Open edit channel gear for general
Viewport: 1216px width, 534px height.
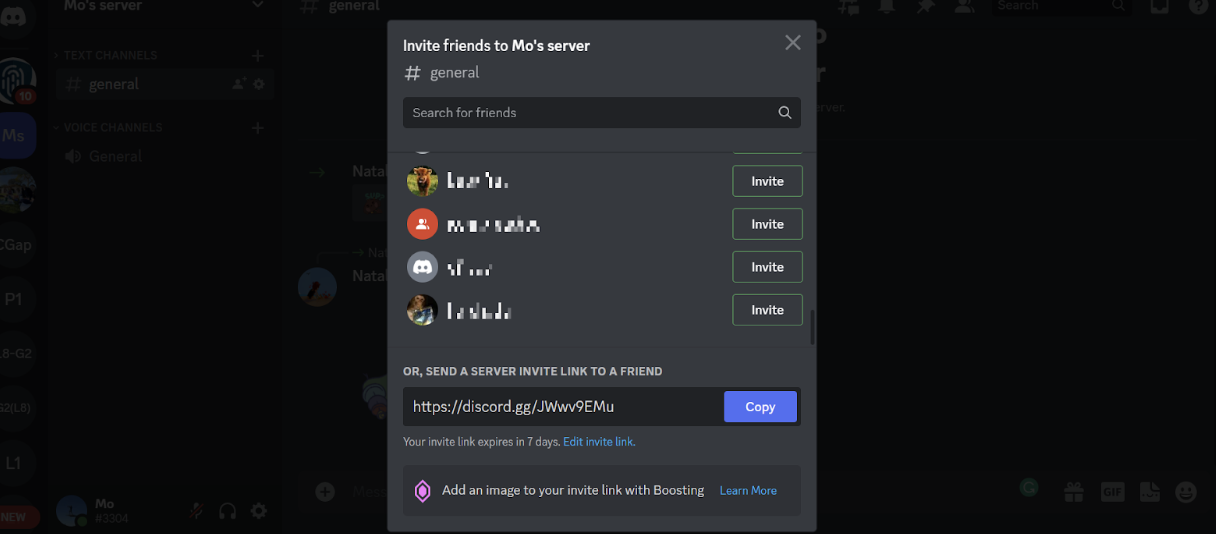(x=259, y=84)
